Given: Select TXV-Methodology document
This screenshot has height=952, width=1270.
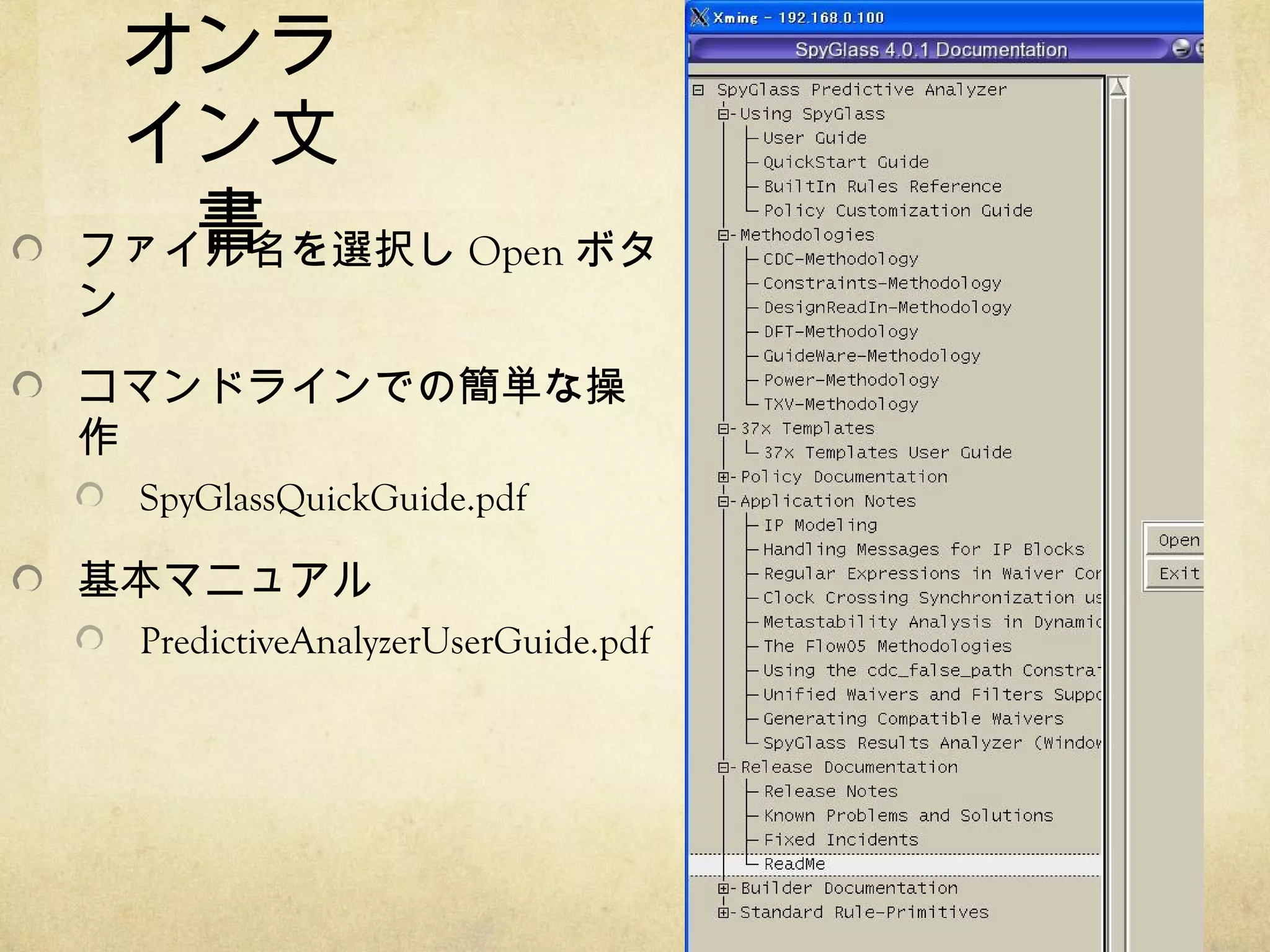Looking at the screenshot, I should coord(840,404).
